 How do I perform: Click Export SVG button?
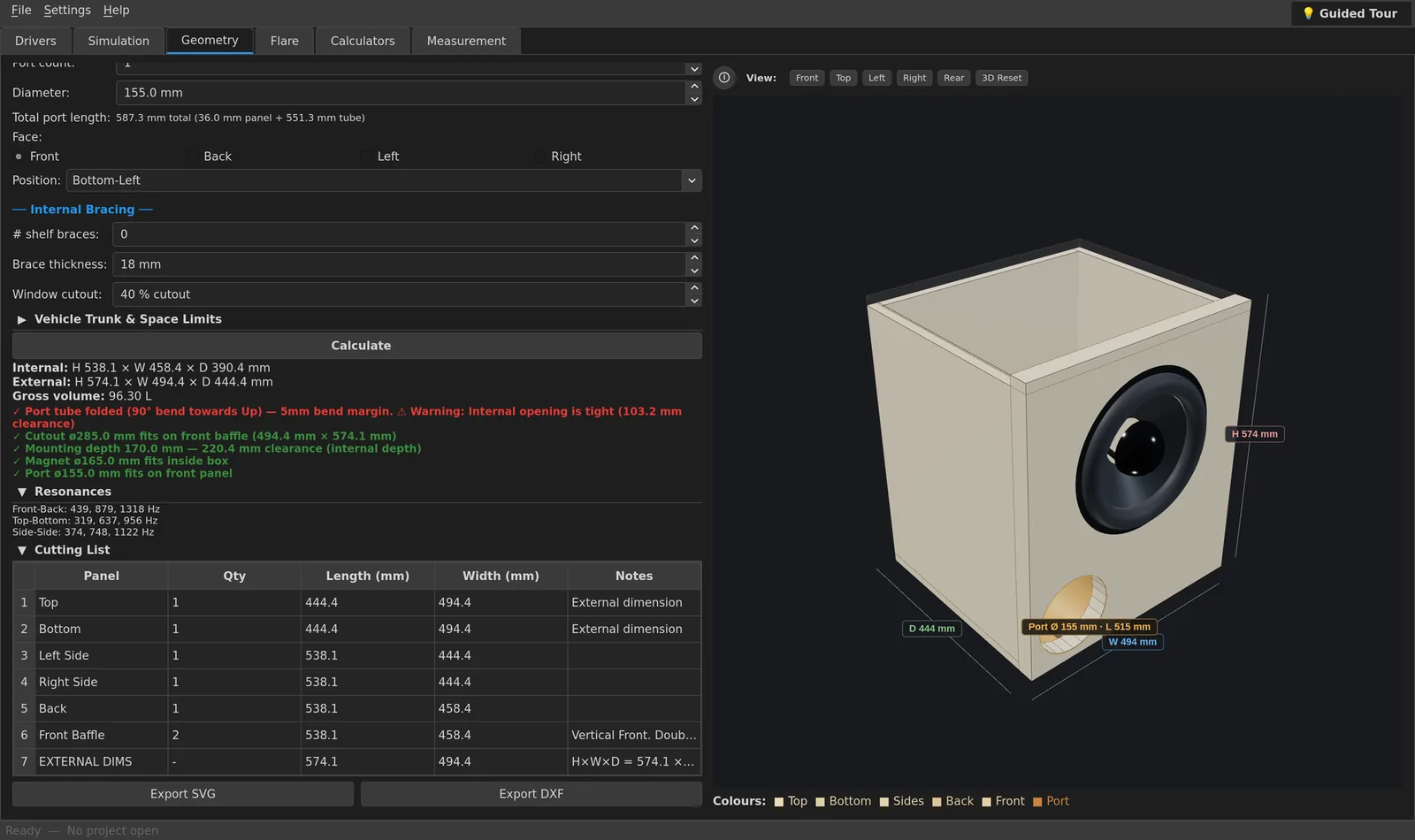coord(183,794)
